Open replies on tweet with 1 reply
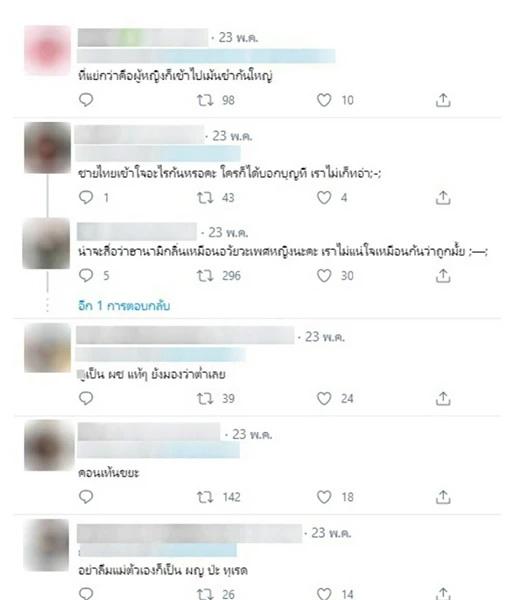Image resolution: width=510 pixels, height=600 pixels. [86, 197]
